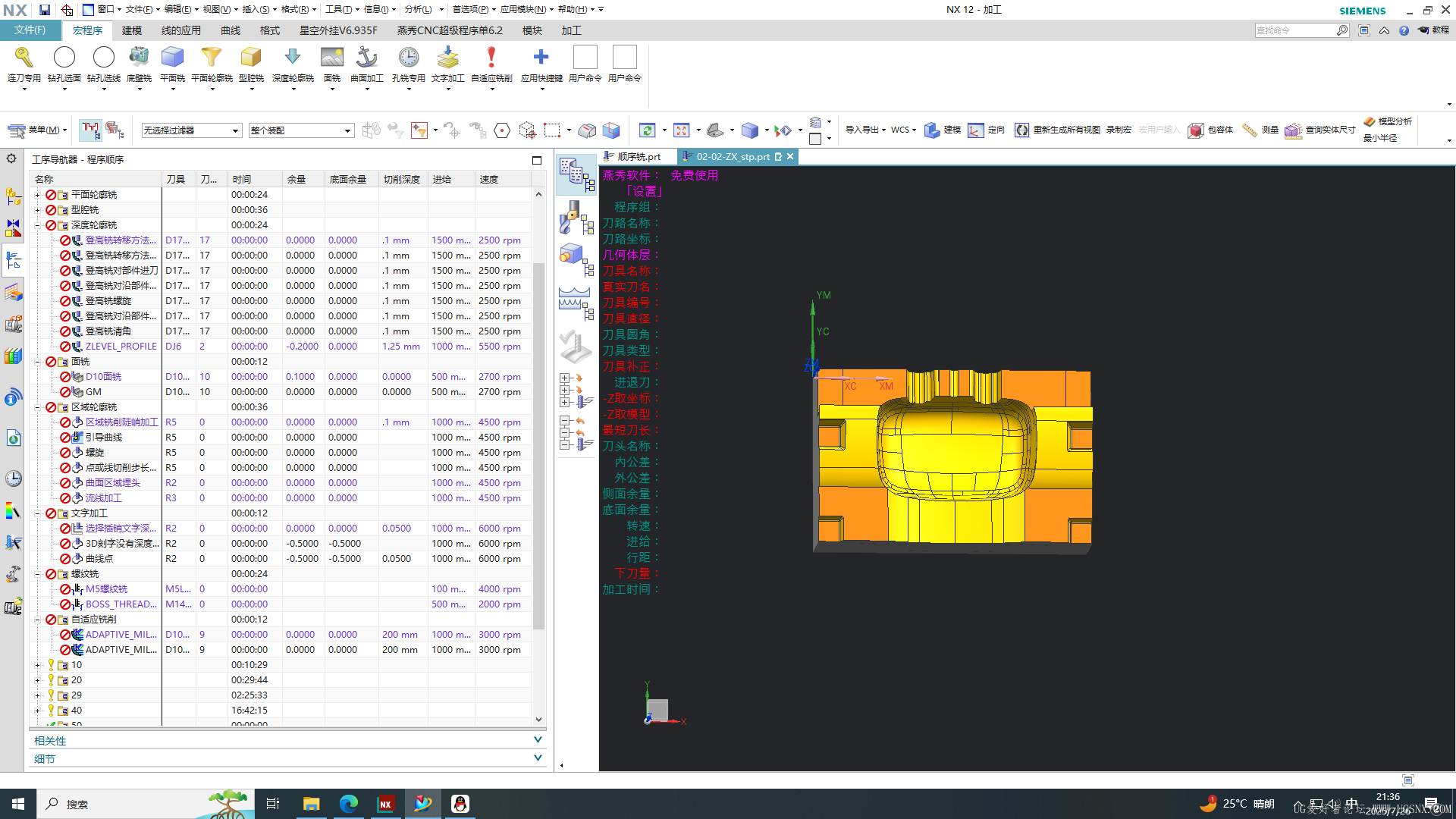Image resolution: width=1456 pixels, height=819 pixels.
Task: Click the machine tool view icon
Action: click(x=576, y=218)
